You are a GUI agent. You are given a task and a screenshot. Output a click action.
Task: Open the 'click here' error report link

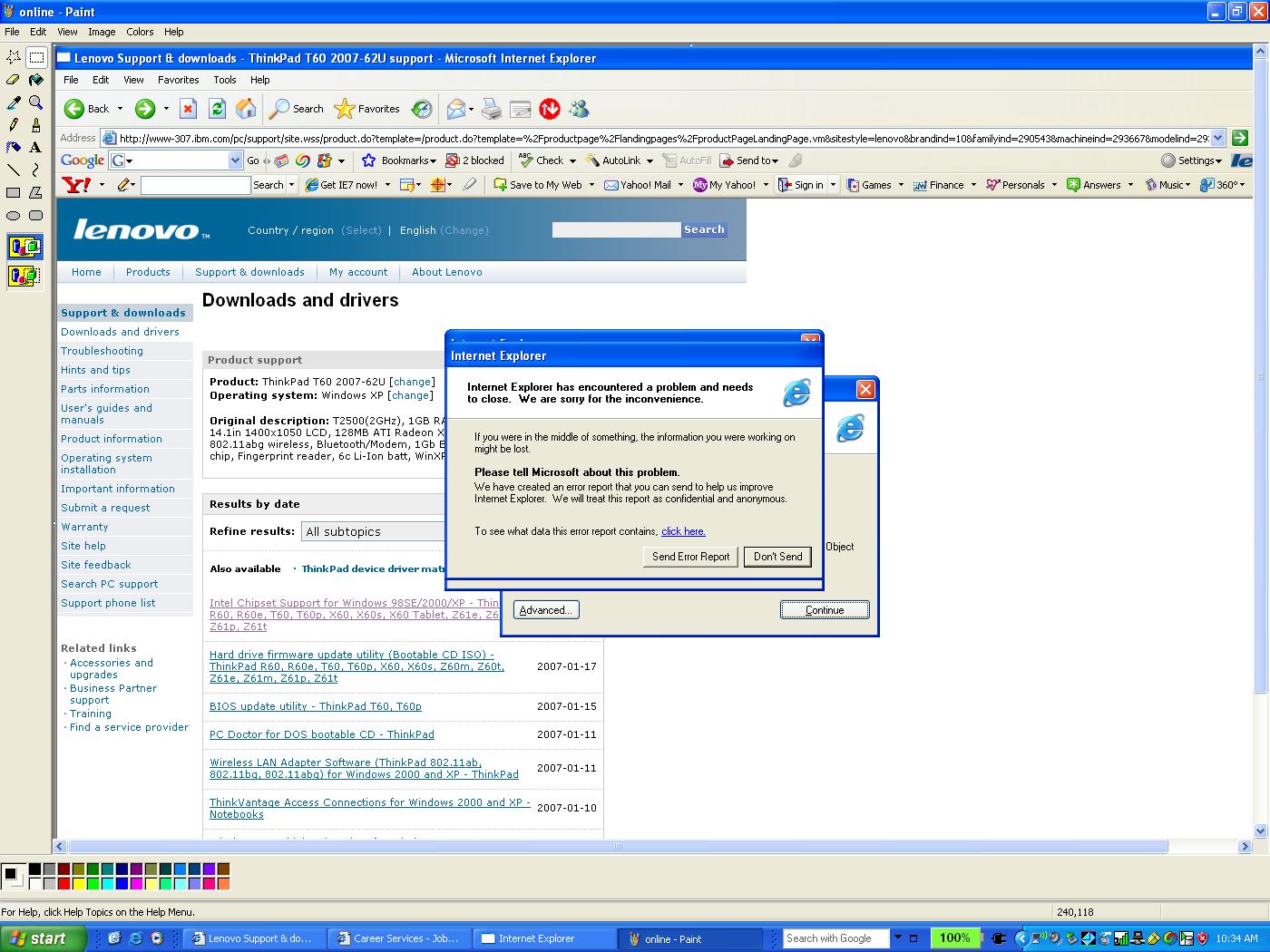click(x=683, y=531)
